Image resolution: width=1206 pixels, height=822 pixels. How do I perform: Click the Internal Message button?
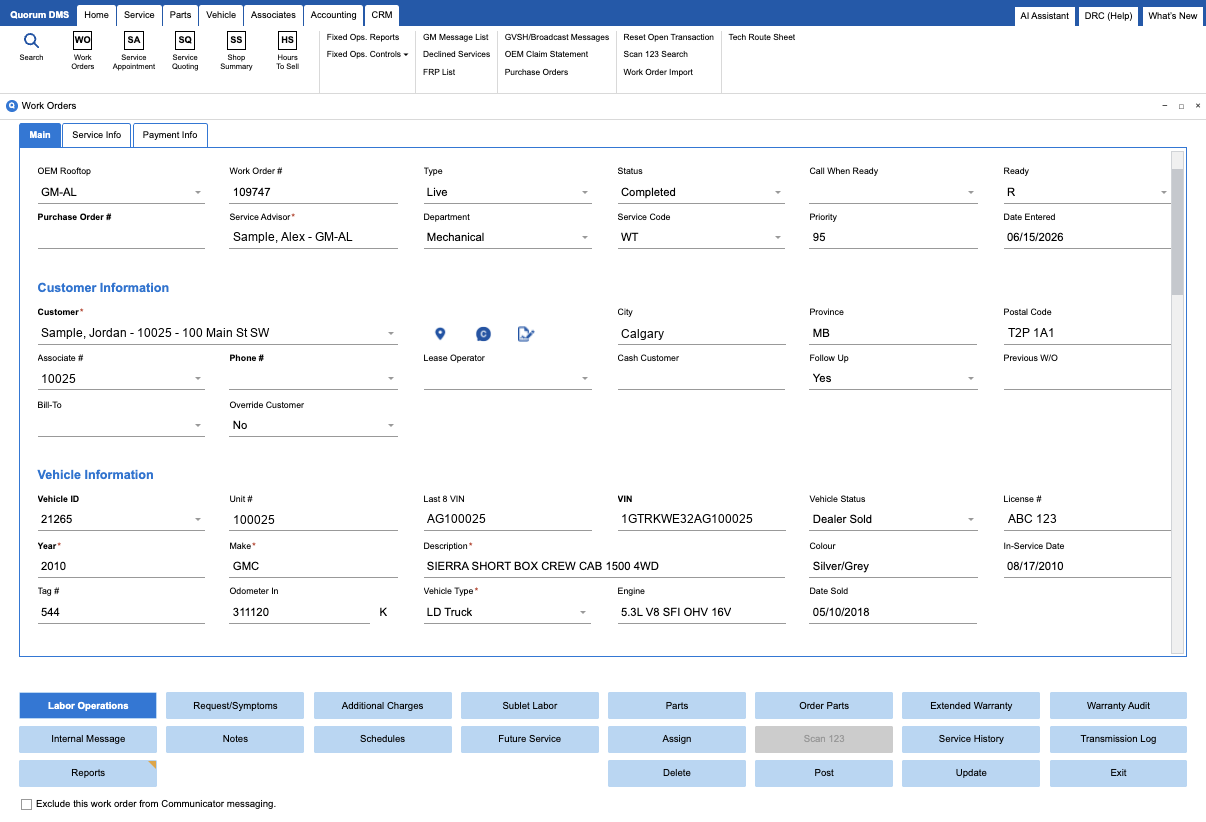pyautogui.click(x=88, y=739)
